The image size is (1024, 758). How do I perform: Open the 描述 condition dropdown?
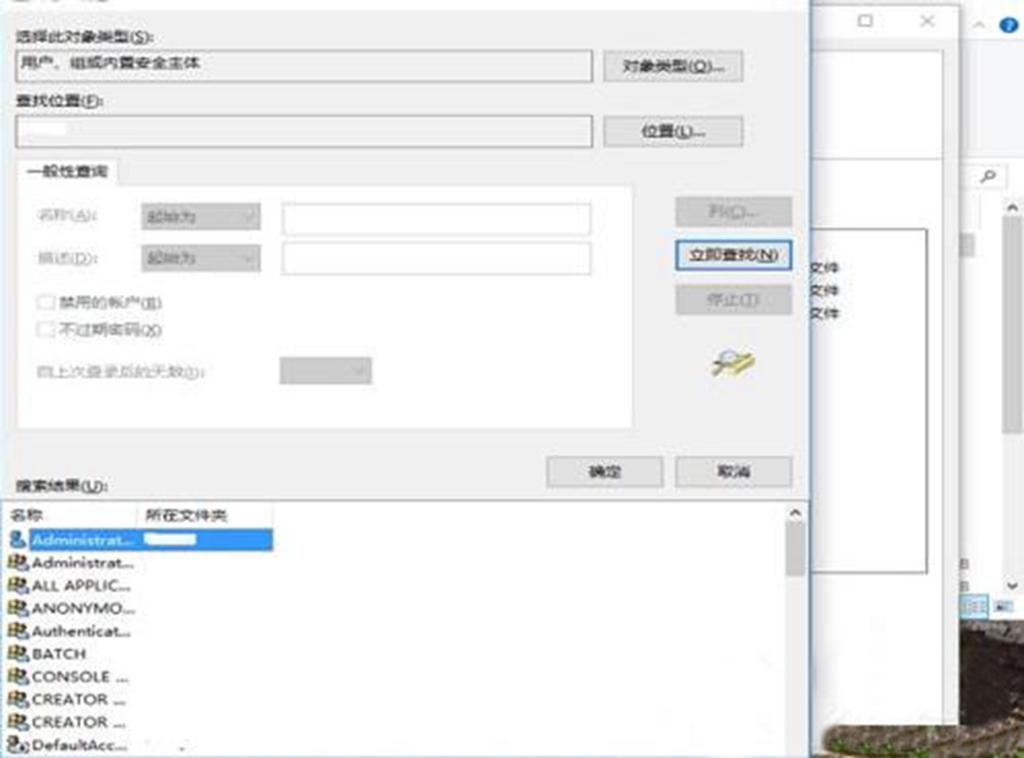tap(198, 257)
